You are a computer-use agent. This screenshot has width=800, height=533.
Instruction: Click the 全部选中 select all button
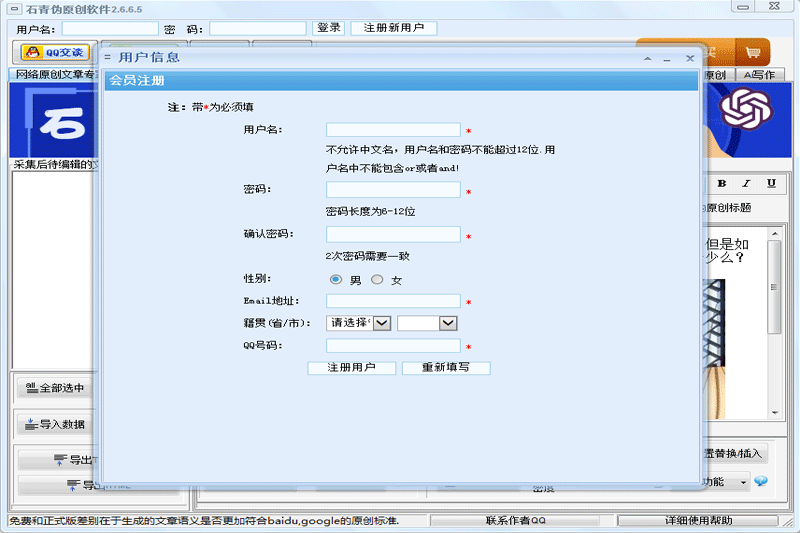54,388
